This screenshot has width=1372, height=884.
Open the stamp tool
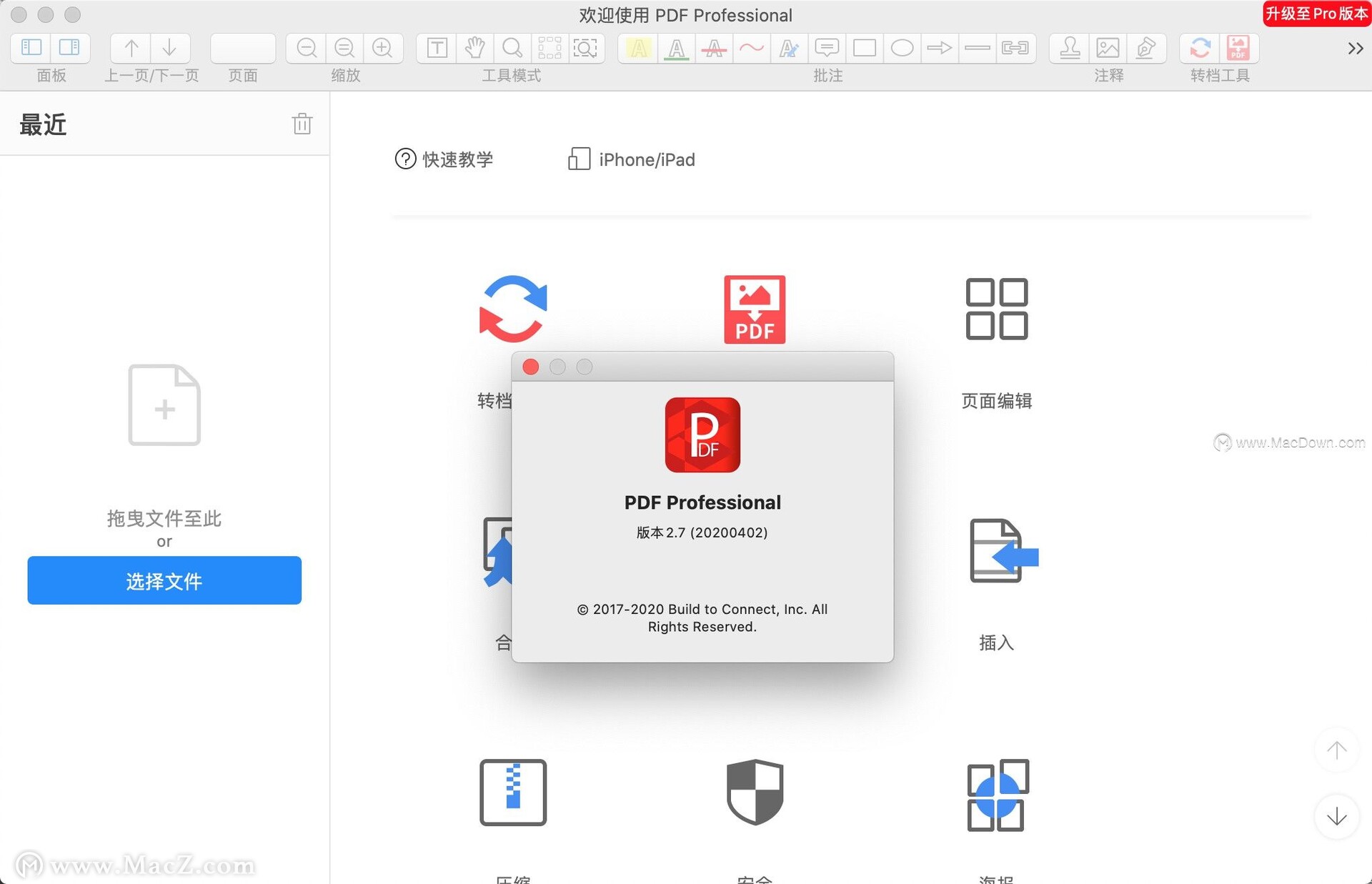1070,48
